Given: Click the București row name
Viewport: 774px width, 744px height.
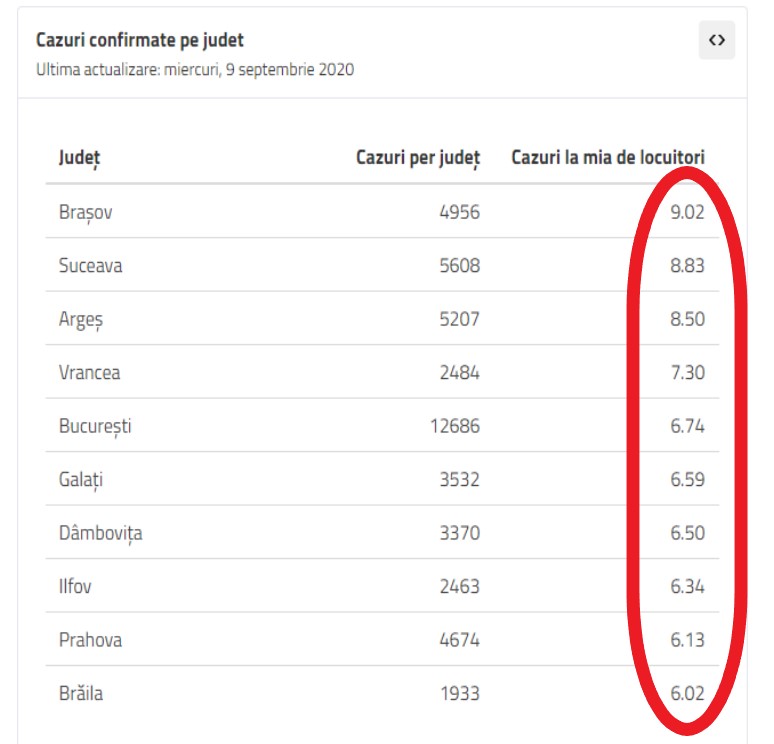Looking at the screenshot, I should 95,426.
